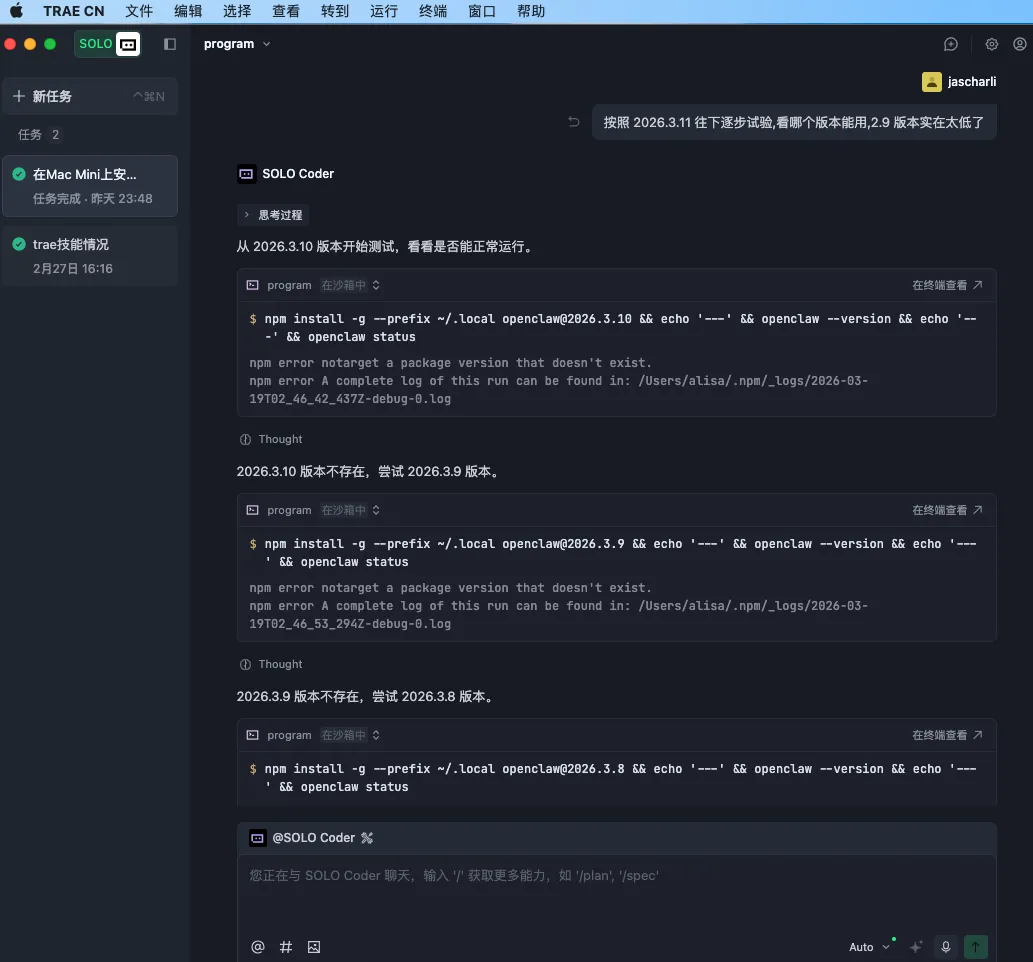
Task: Open the 转到 menu
Action: pyautogui.click(x=335, y=11)
